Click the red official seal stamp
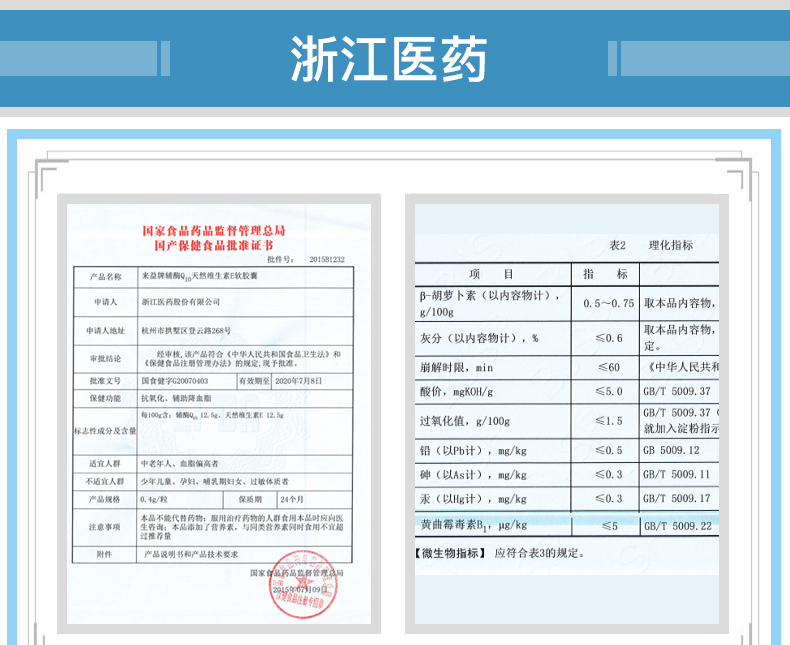The image size is (790, 645). click(x=303, y=585)
